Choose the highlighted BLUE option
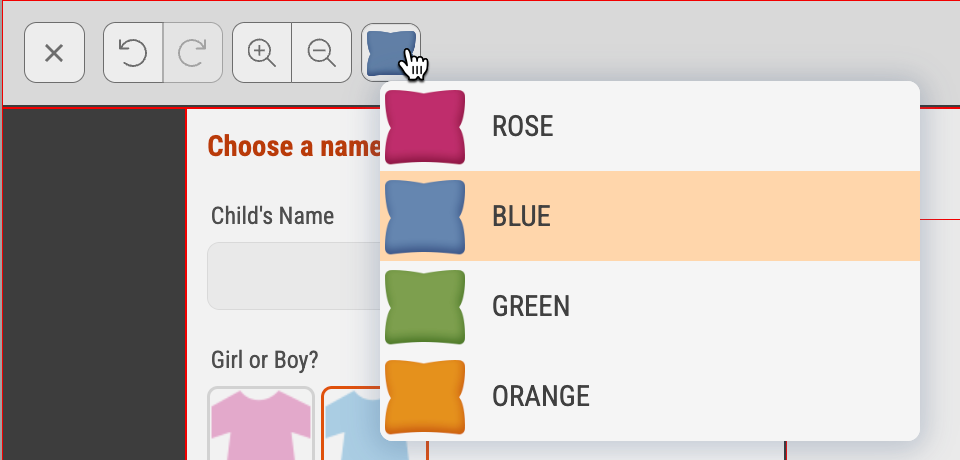 click(650, 216)
